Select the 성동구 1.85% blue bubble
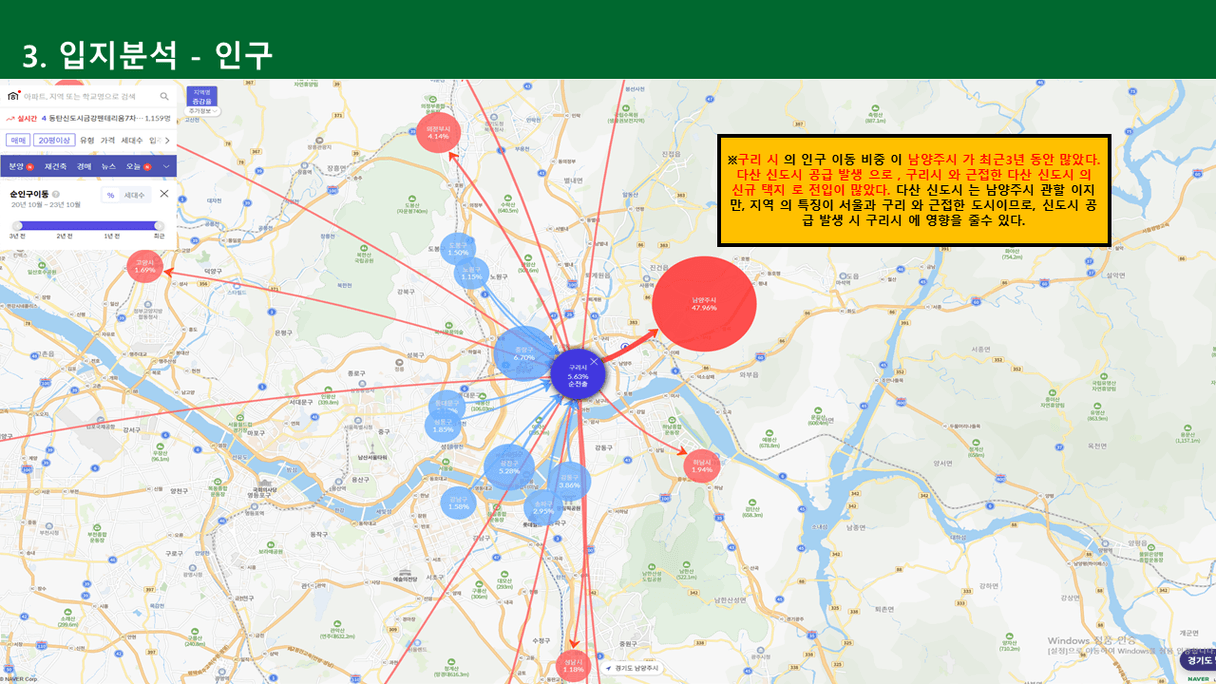1216x684 pixels. (x=444, y=426)
